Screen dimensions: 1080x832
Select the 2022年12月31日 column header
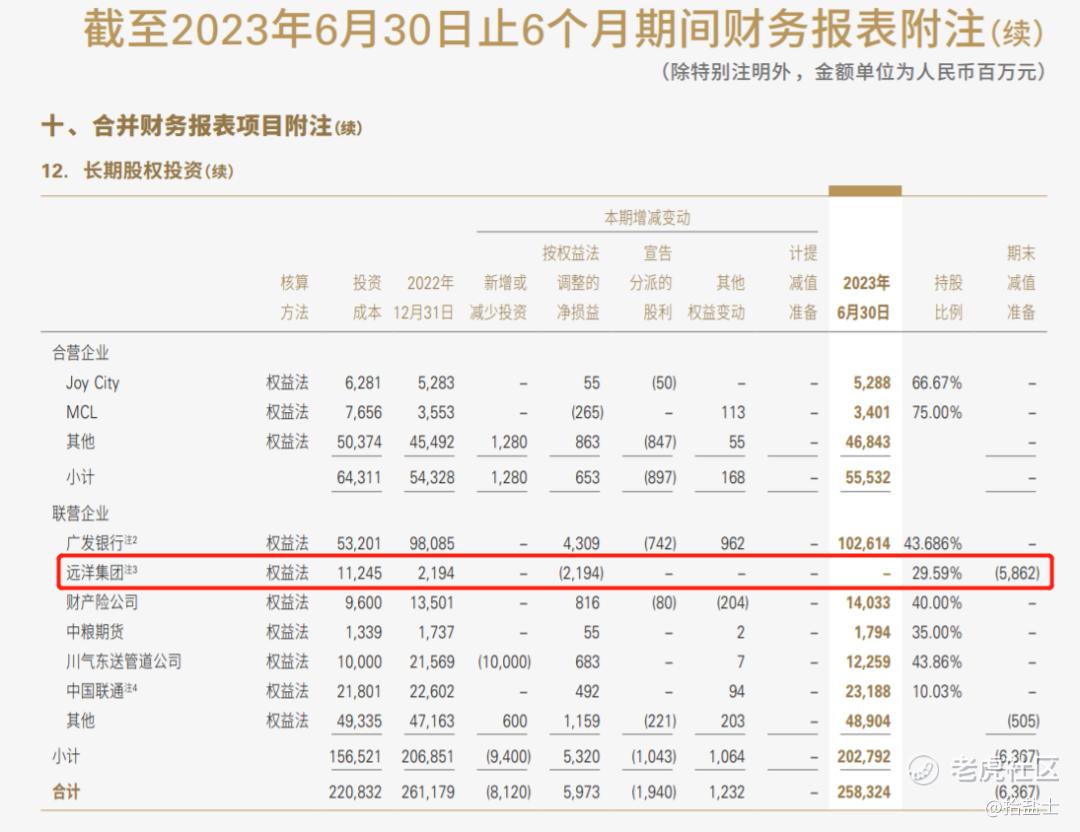424,297
